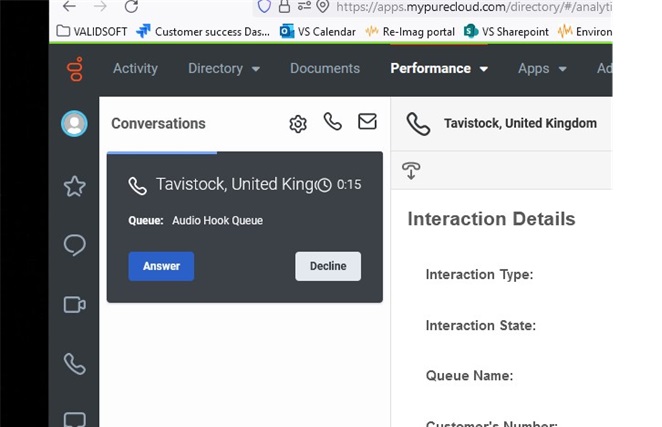Decline the incoming Tavistock call
This screenshot has width=662, height=427.
coord(328,266)
